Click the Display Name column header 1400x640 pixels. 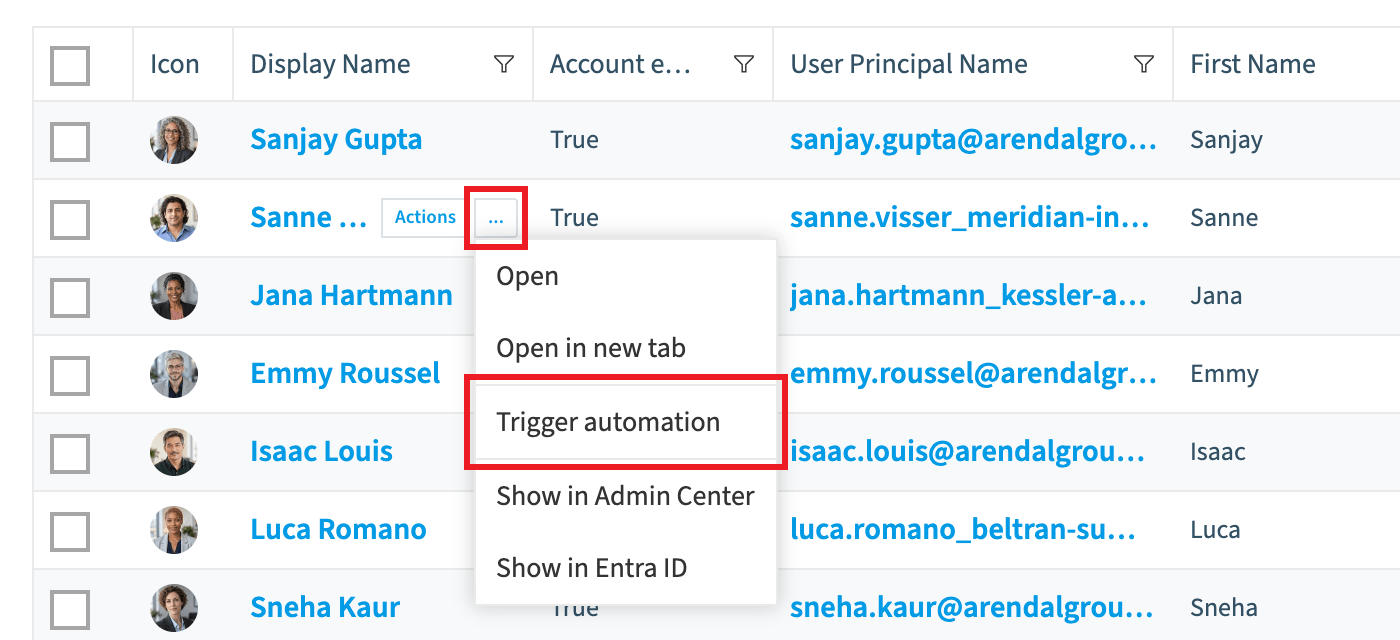click(330, 64)
